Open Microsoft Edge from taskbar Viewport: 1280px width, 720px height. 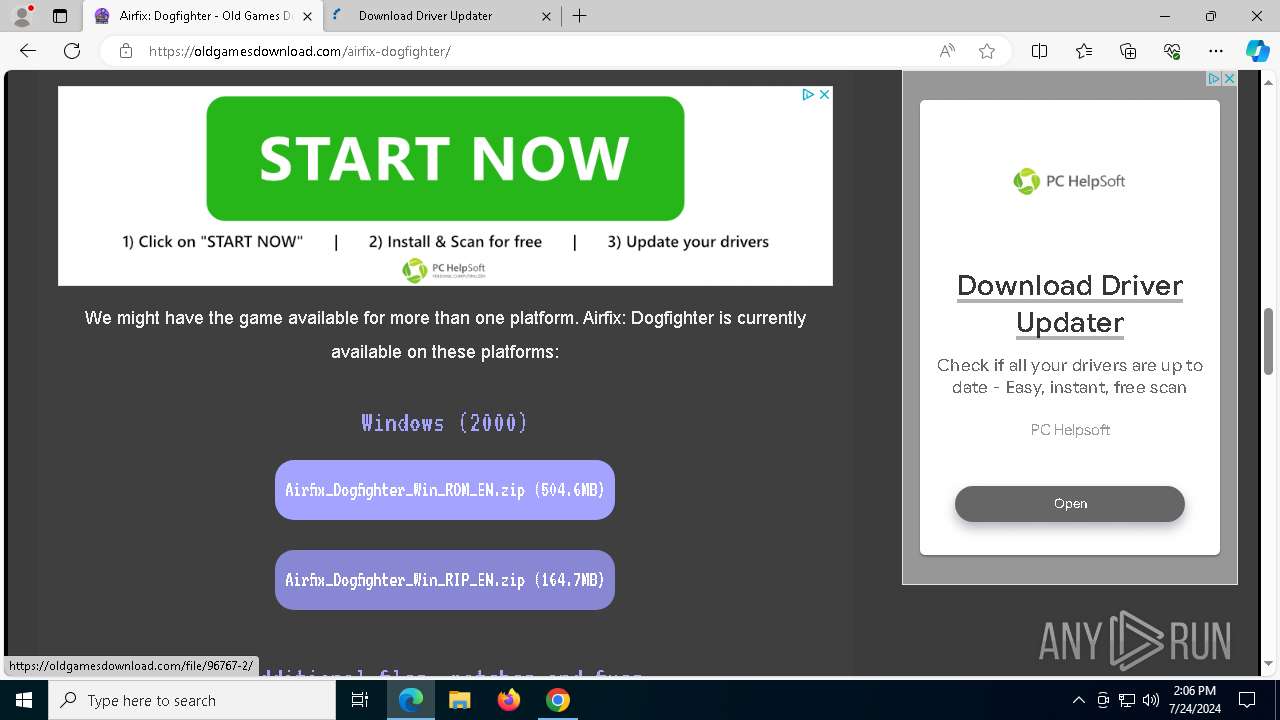(411, 700)
